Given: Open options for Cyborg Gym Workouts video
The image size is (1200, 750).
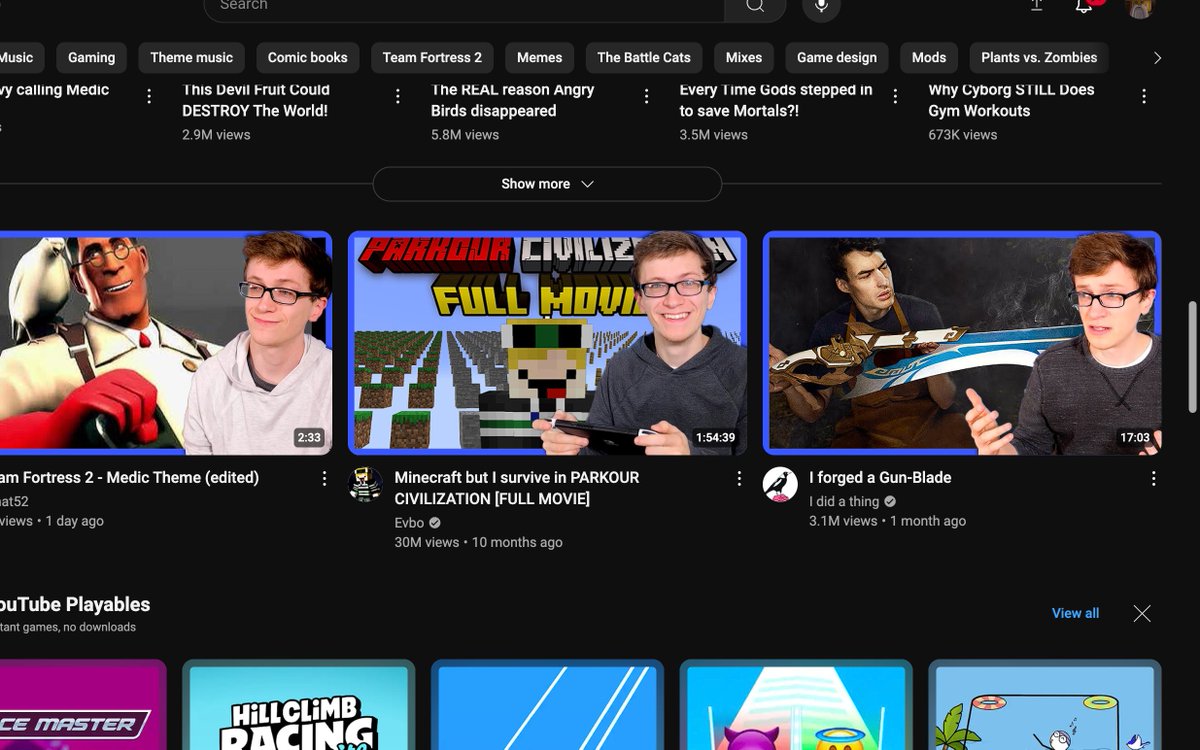Looking at the screenshot, I should tap(1144, 96).
